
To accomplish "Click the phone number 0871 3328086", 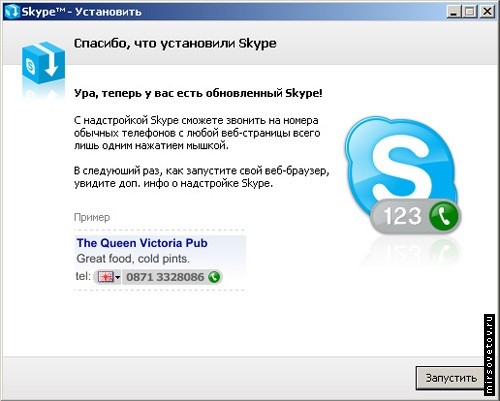I will pos(165,277).
